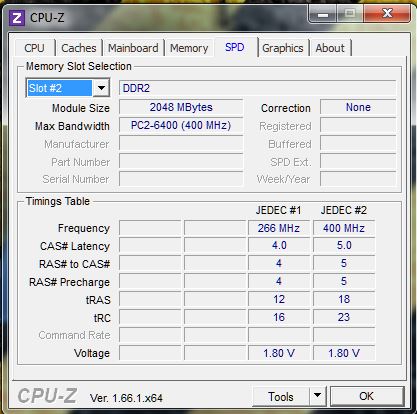Click the CPU-Z logo icon in title bar

point(17,17)
